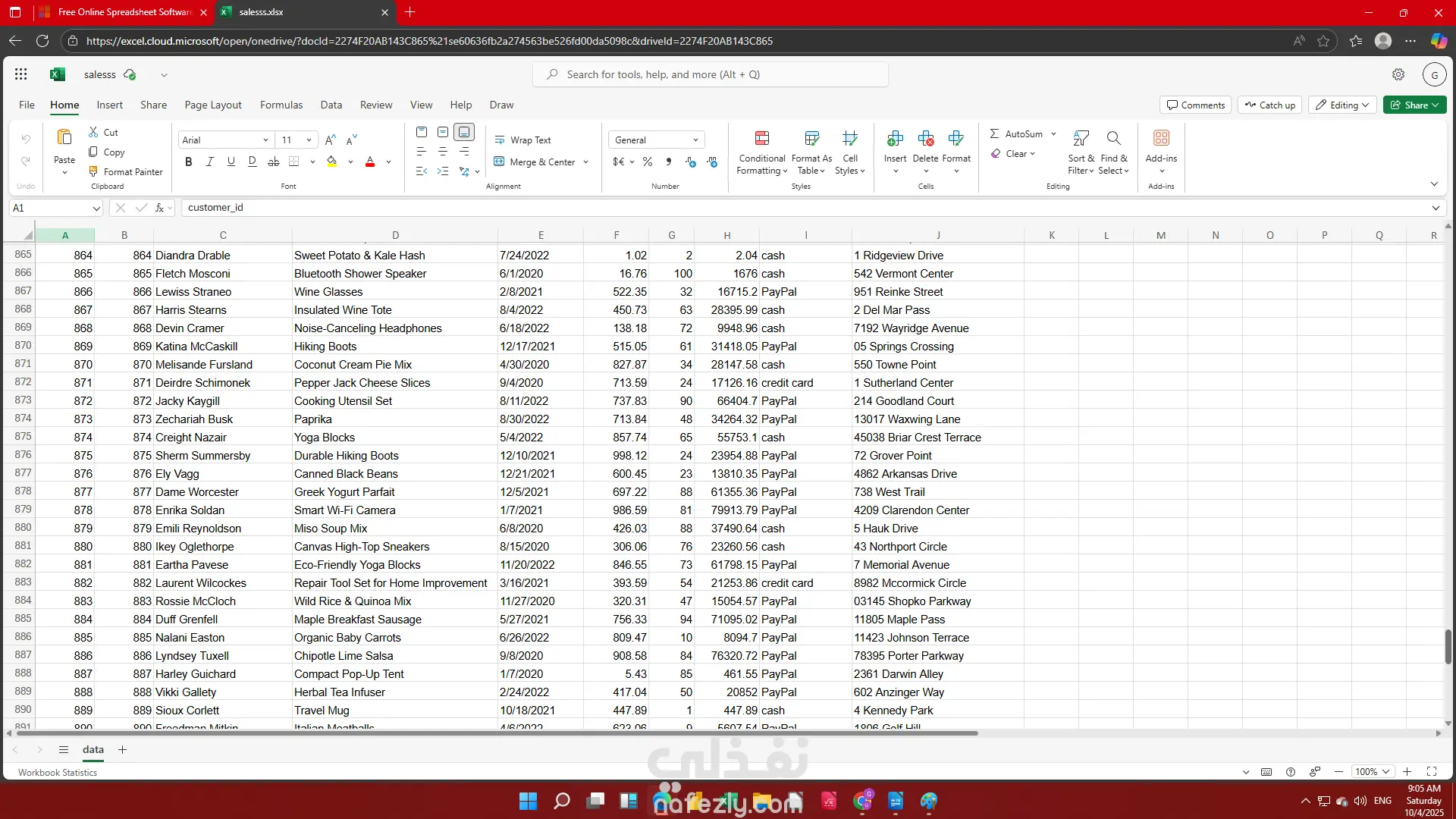Toggle Wrap Text for selected cells
The width and height of the screenshot is (1456, 819).
click(522, 140)
